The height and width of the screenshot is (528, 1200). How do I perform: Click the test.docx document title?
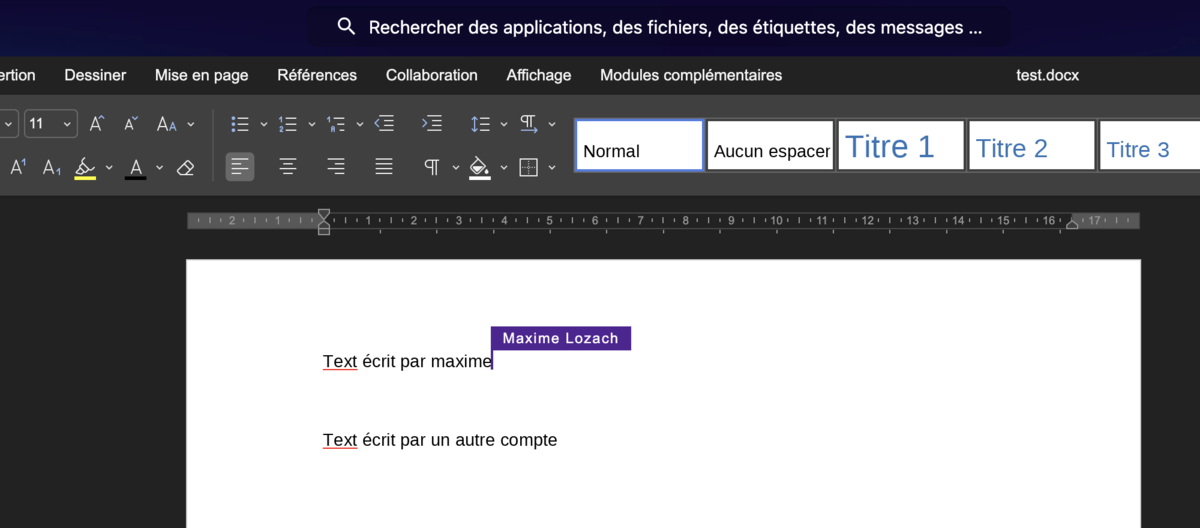click(1047, 75)
